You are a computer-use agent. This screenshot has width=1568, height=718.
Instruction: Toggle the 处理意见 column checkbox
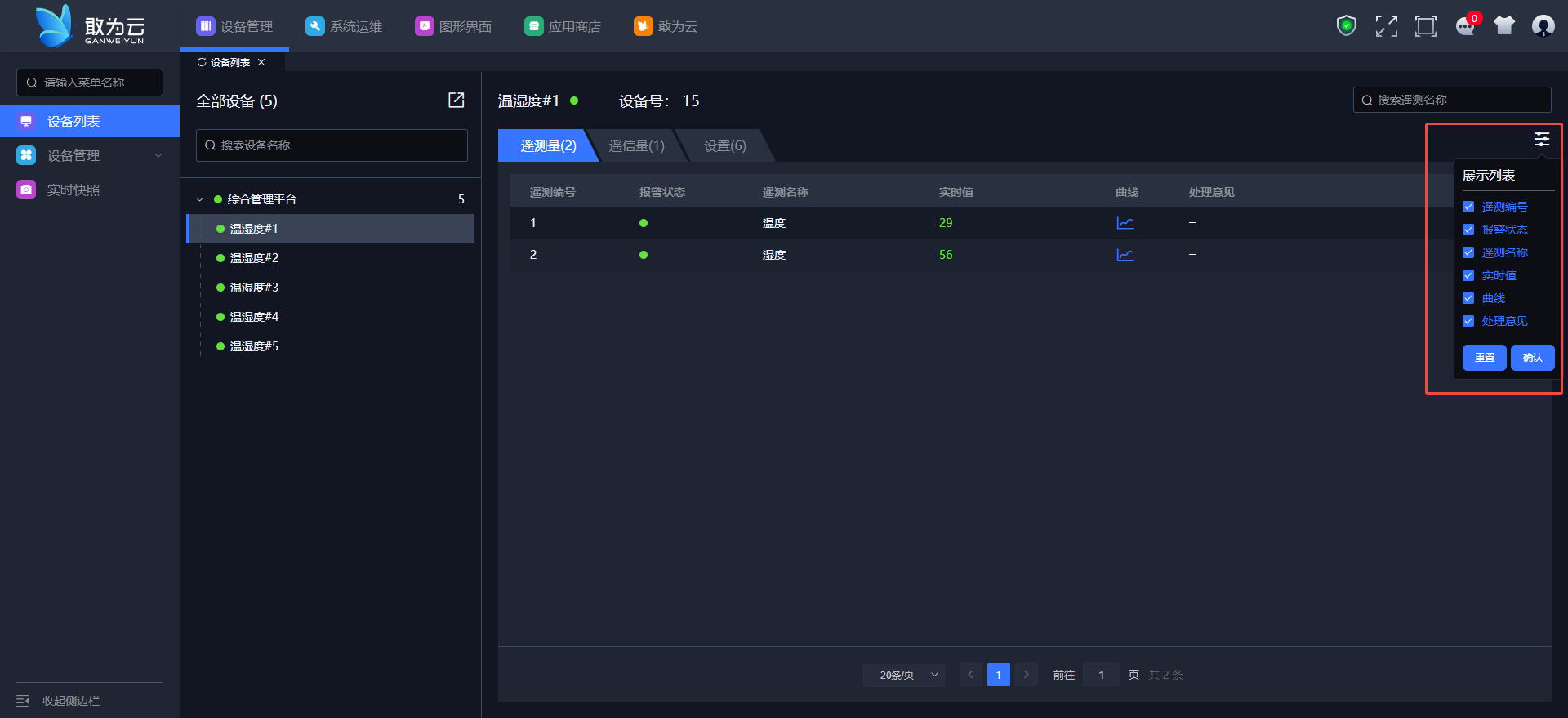pos(1468,322)
